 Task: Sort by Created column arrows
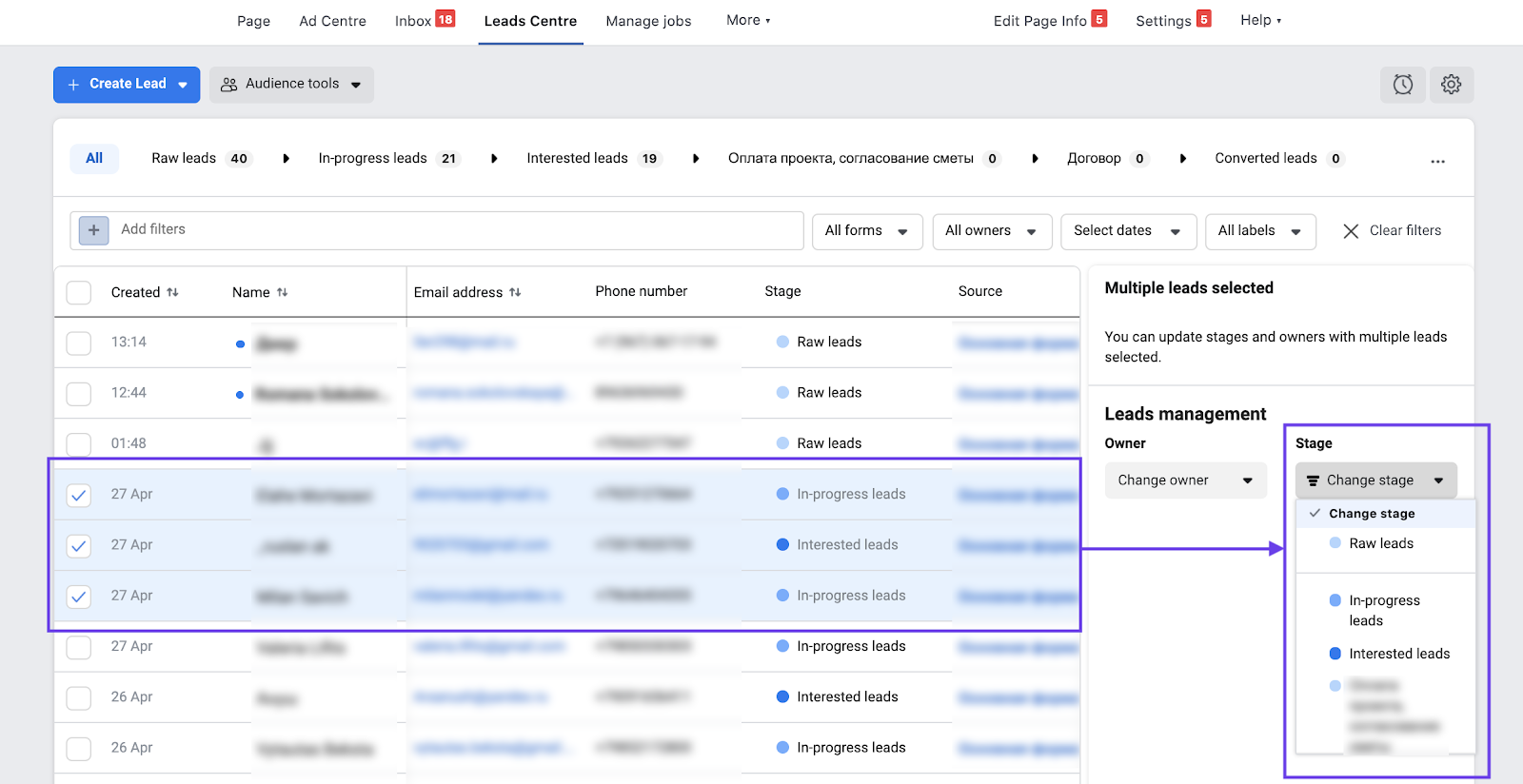point(172,292)
